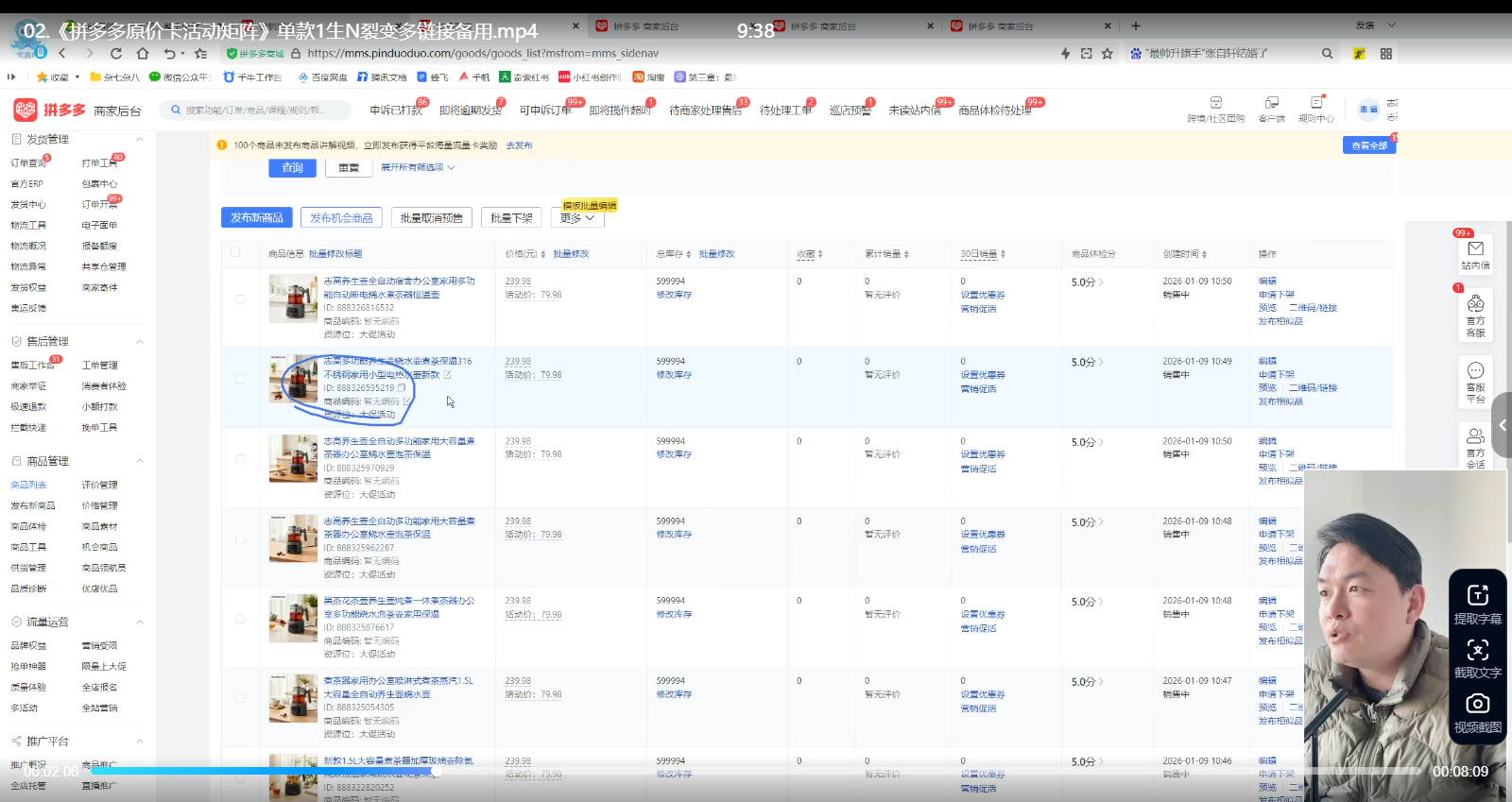Click the 提取字幕 subtitle extraction icon
1512x802 pixels.
[x=1478, y=594]
